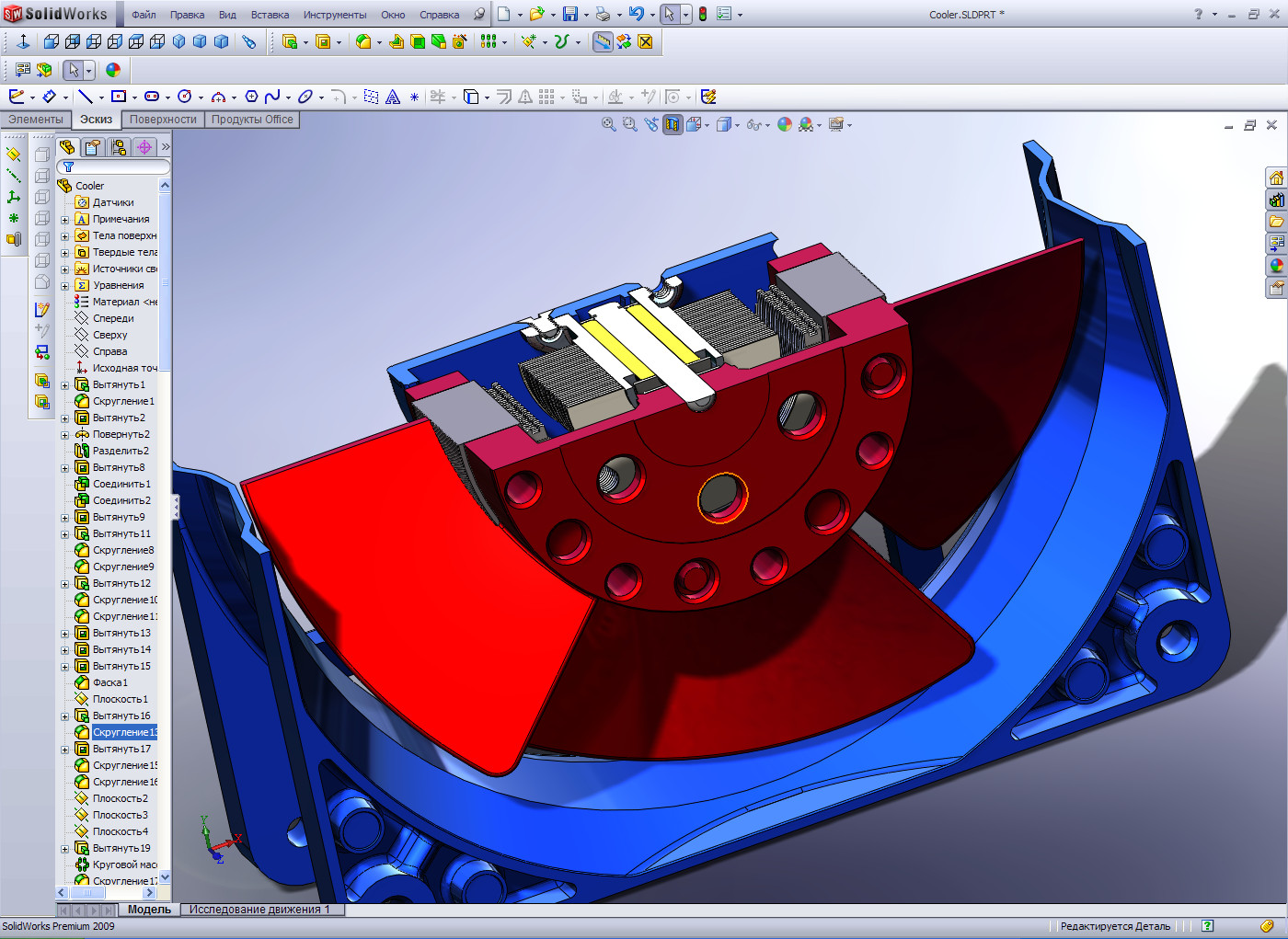Click the Open folder icon
Viewport: 1288px width, 939px height.
coord(536,14)
